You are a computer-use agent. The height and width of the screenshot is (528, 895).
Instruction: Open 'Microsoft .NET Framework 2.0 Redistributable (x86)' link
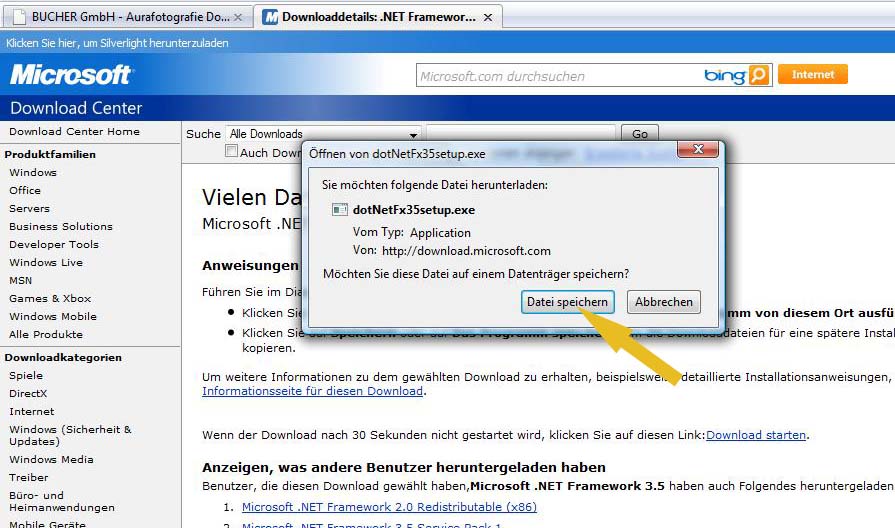[x=389, y=507]
